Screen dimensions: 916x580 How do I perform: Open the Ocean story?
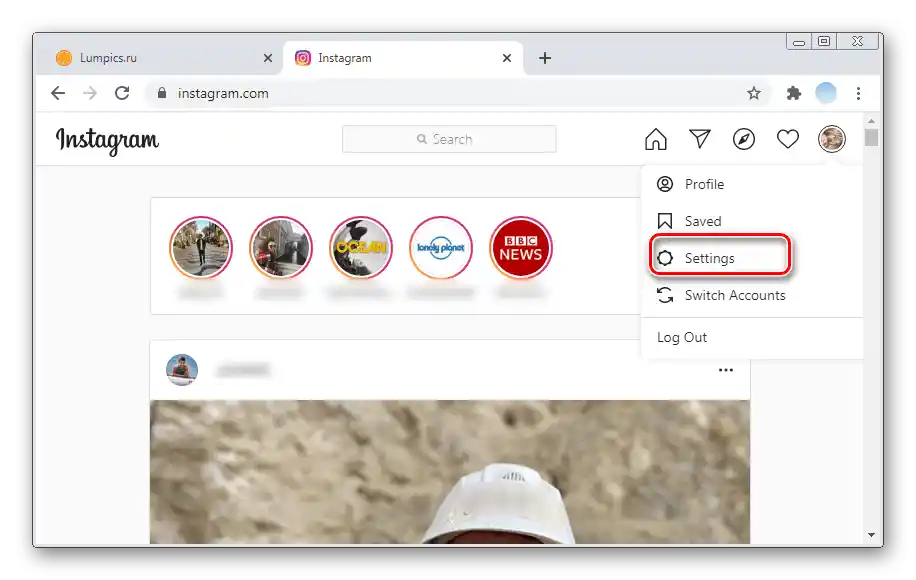click(x=360, y=248)
